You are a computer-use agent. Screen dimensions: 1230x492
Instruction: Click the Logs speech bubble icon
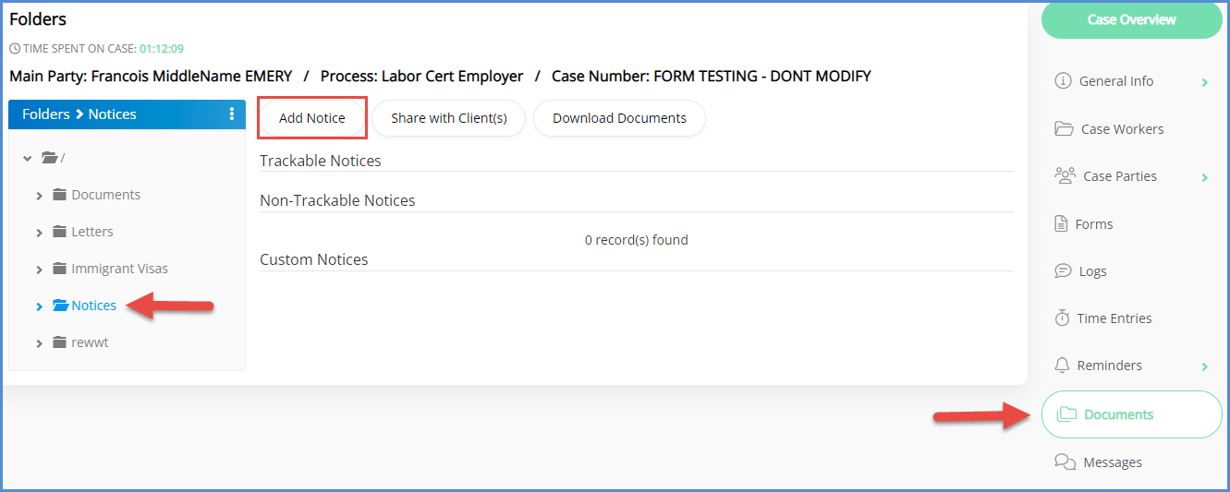(x=1063, y=271)
